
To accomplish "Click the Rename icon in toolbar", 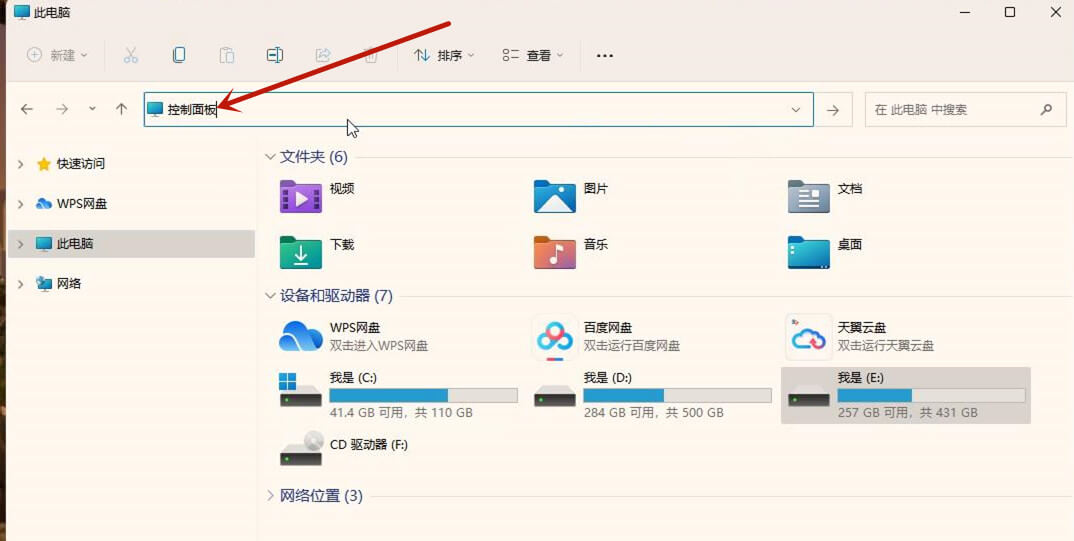I will point(275,55).
